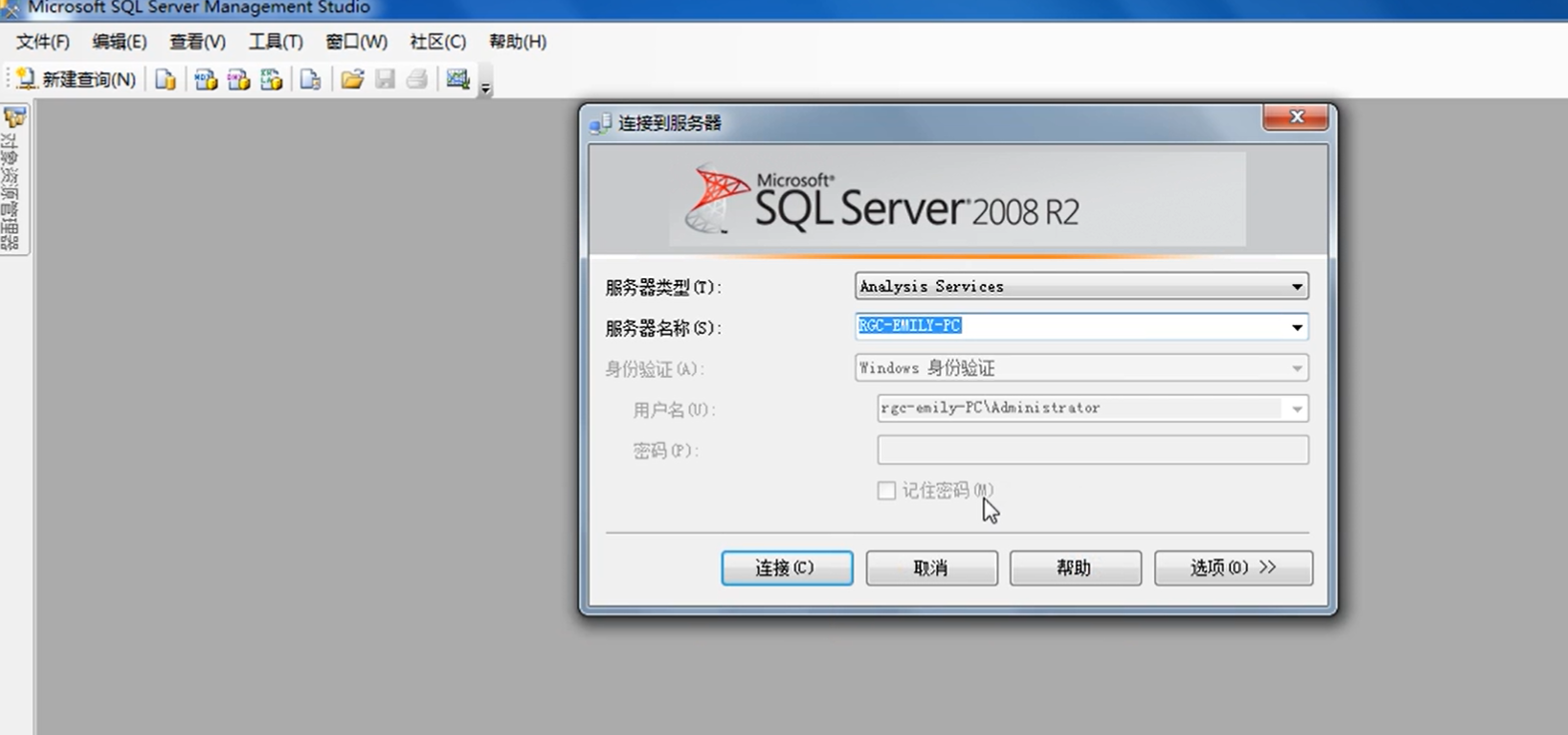Open the 文件(F) menu
1568x735 pixels.
(43, 41)
